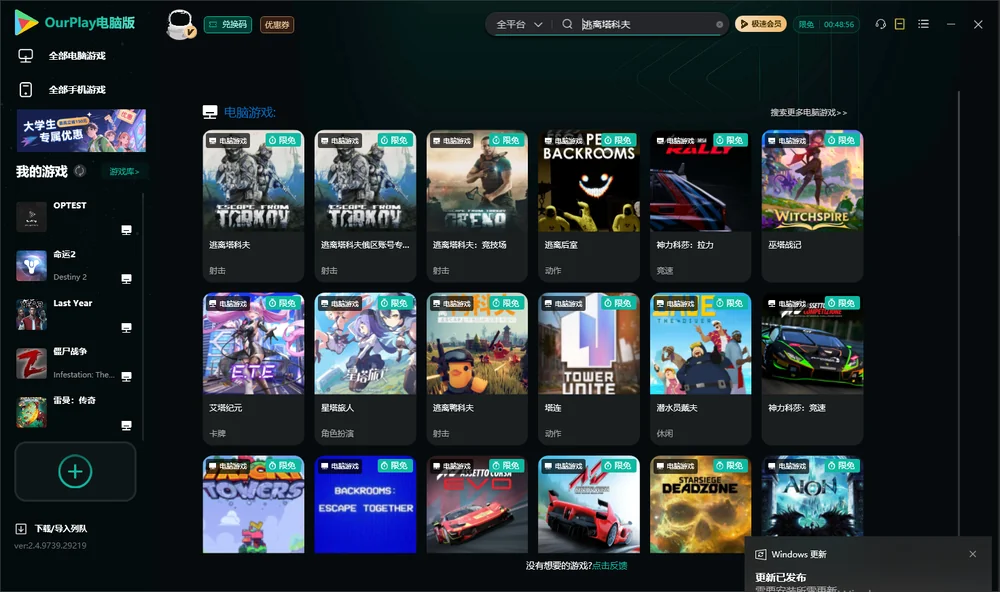The height and width of the screenshot is (592, 1000).
Task: Click the 限免 00:48:56 timer badge
Action: 827,24
